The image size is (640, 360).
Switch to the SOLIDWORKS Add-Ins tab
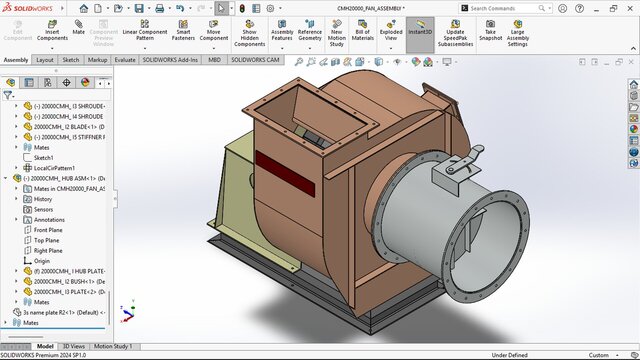click(x=170, y=60)
